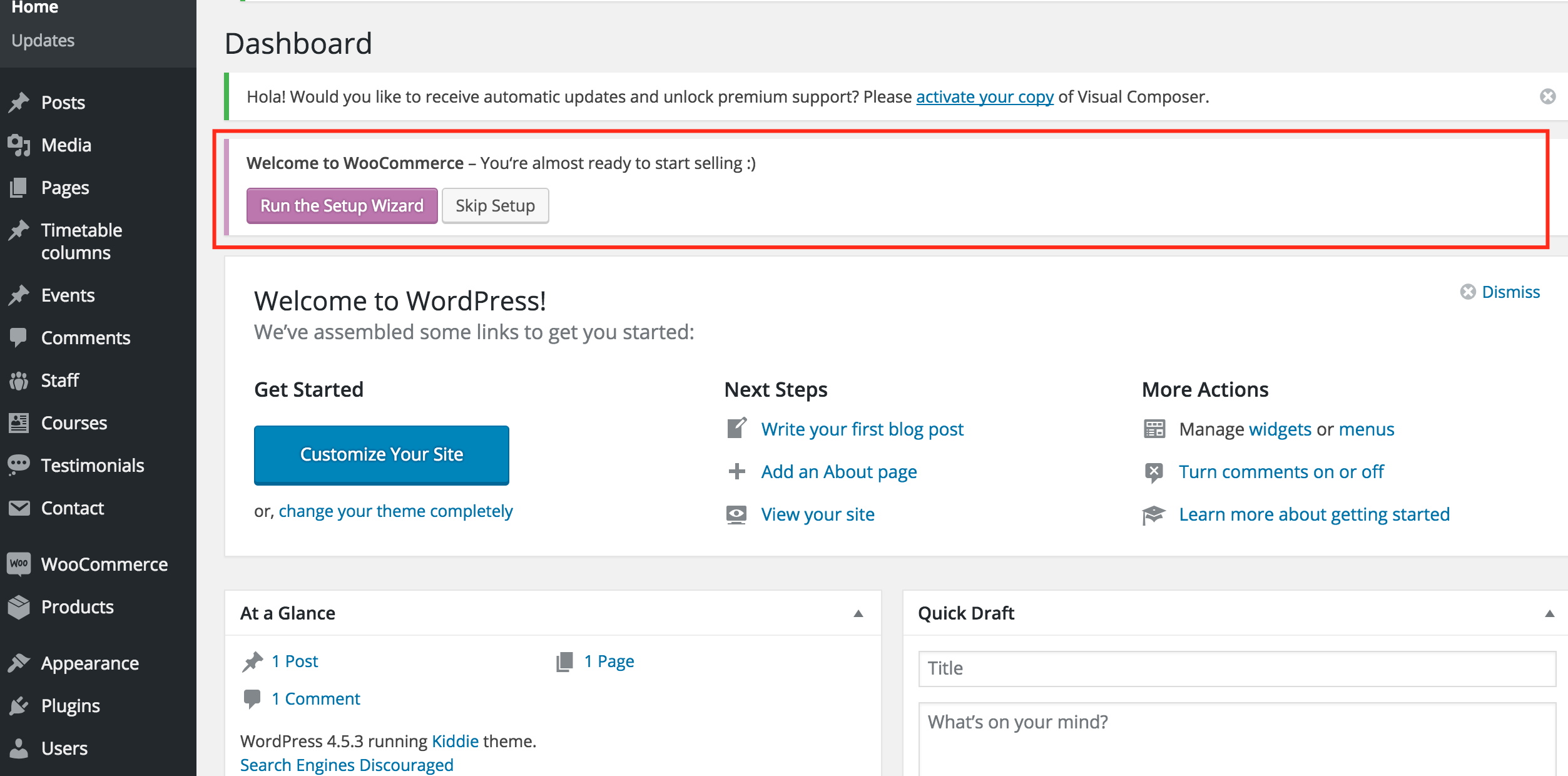Screen dimensions: 1568x776
Task: Open the Products menu
Action: pyautogui.click(x=78, y=607)
